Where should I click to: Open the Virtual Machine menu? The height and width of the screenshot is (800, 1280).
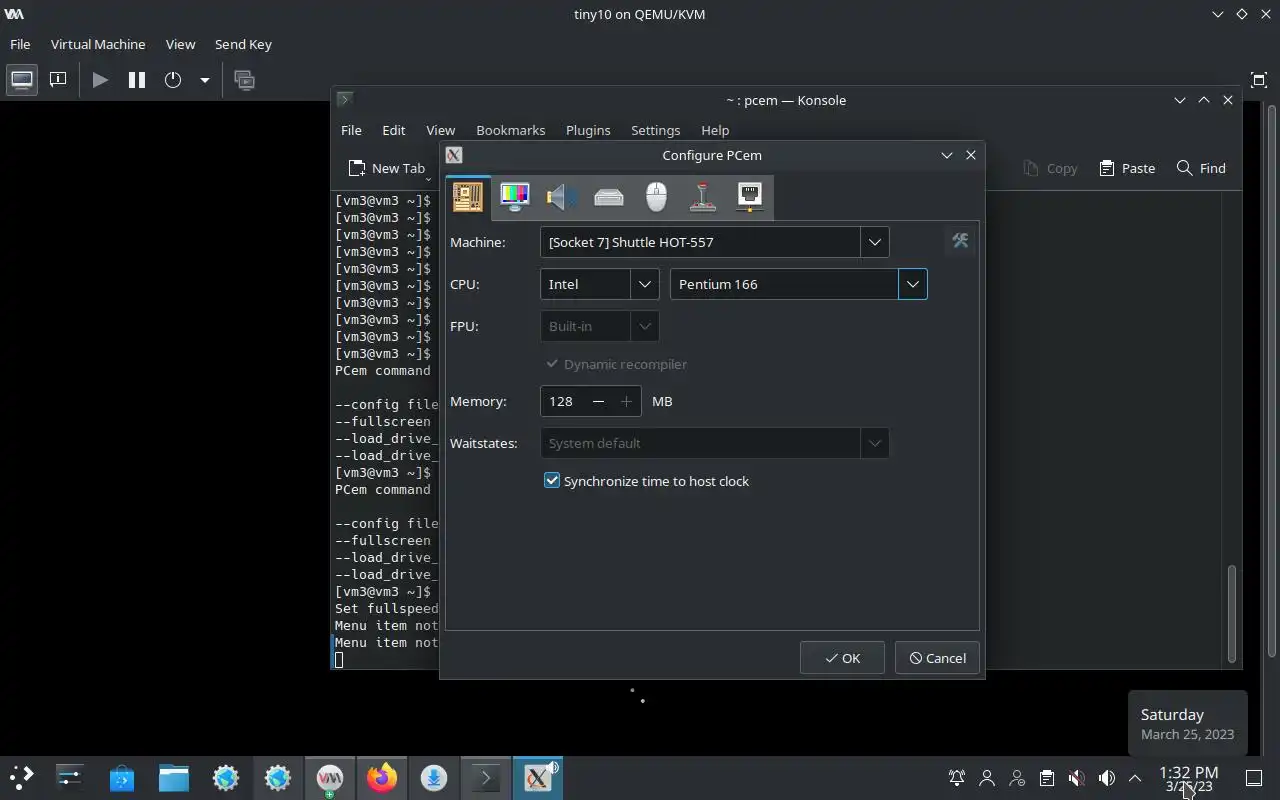98,44
